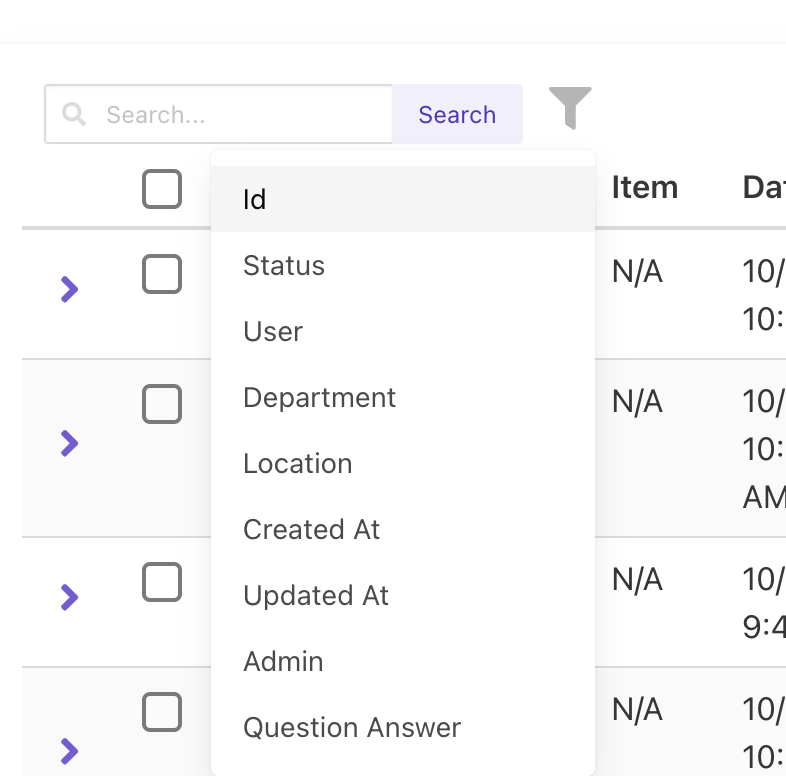Image resolution: width=786 pixels, height=776 pixels.
Task: Select Status filter option
Action: click(284, 266)
